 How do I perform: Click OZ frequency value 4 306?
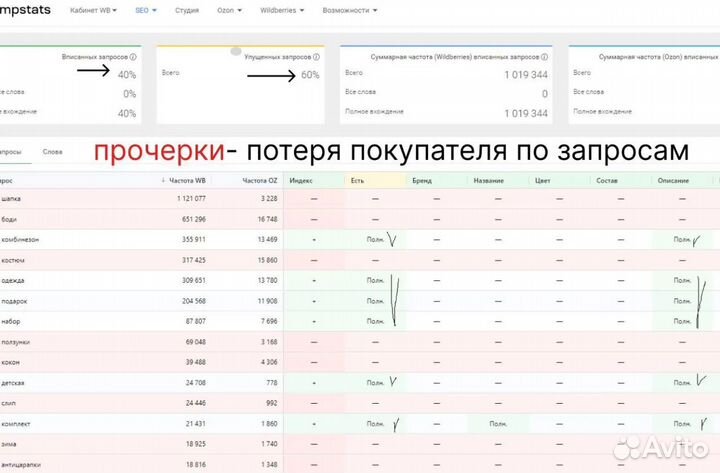point(270,362)
